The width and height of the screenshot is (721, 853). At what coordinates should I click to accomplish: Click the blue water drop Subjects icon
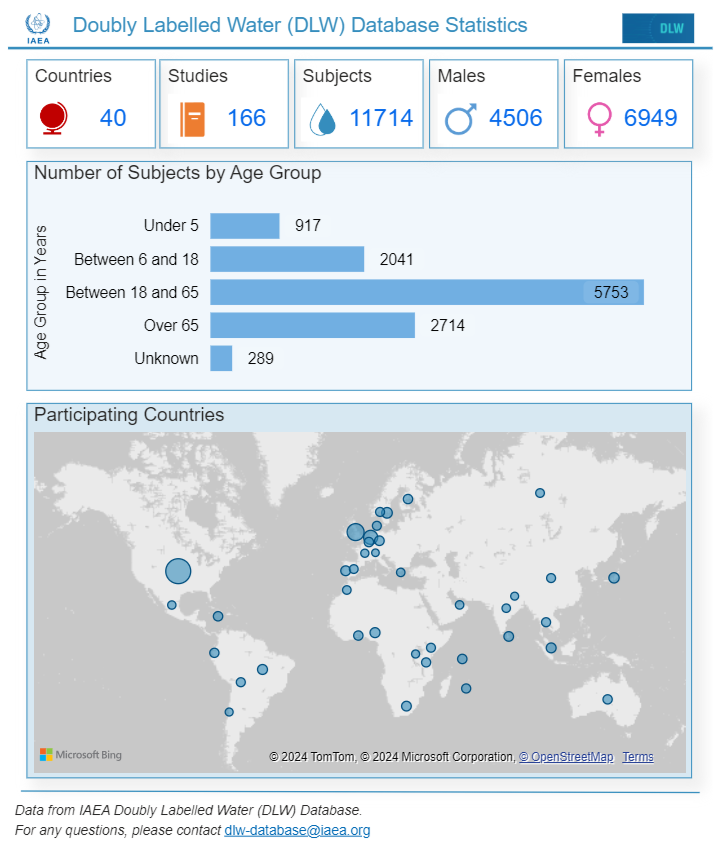pos(323,119)
